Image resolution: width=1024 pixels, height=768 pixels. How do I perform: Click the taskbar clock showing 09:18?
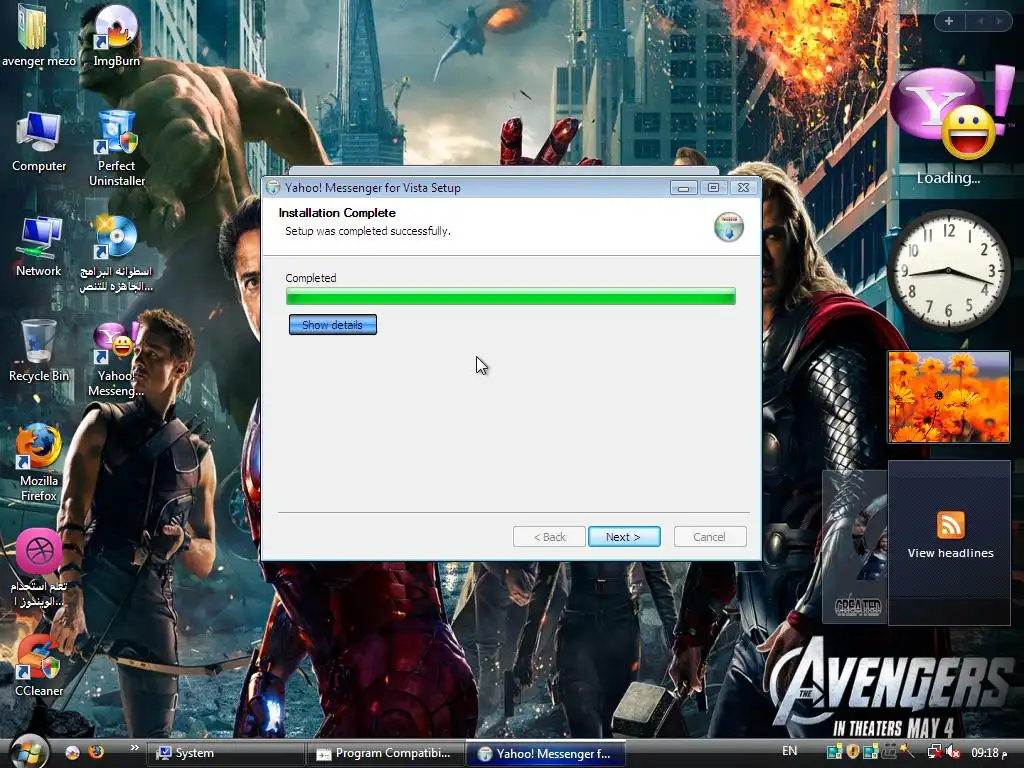pos(988,753)
